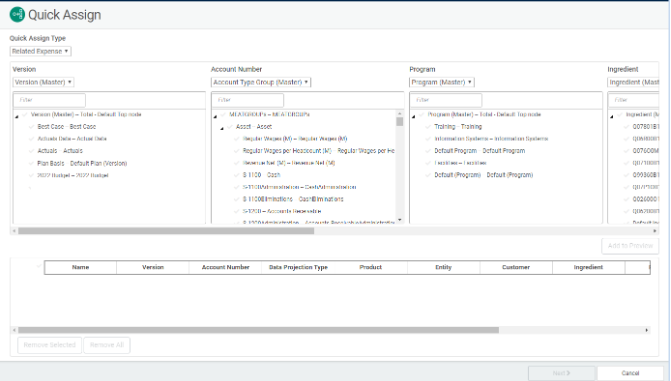Collapse the Version (Master) Total node
Image resolution: width=671 pixels, height=381 pixels.
17,116
